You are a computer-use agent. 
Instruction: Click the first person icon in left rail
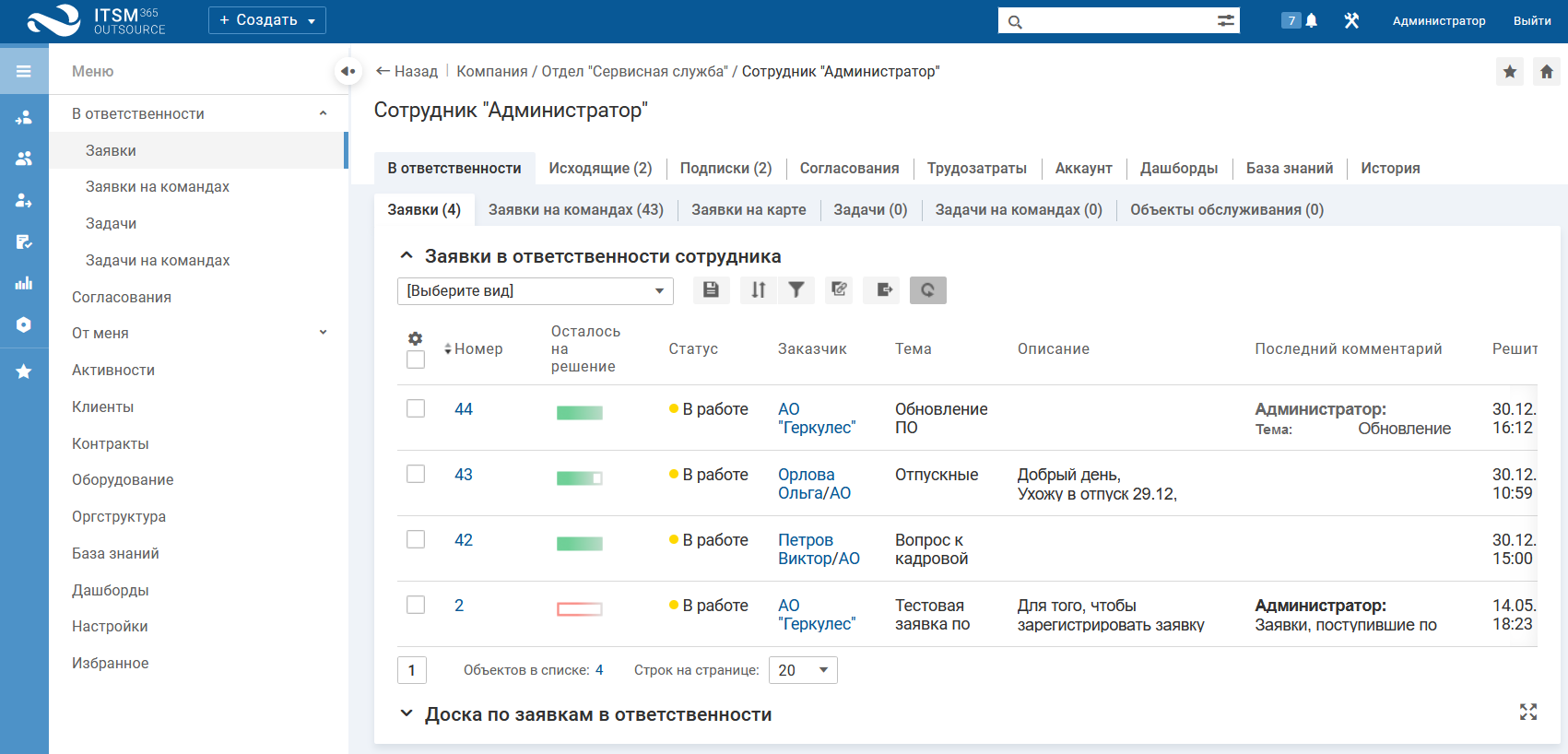click(x=24, y=117)
